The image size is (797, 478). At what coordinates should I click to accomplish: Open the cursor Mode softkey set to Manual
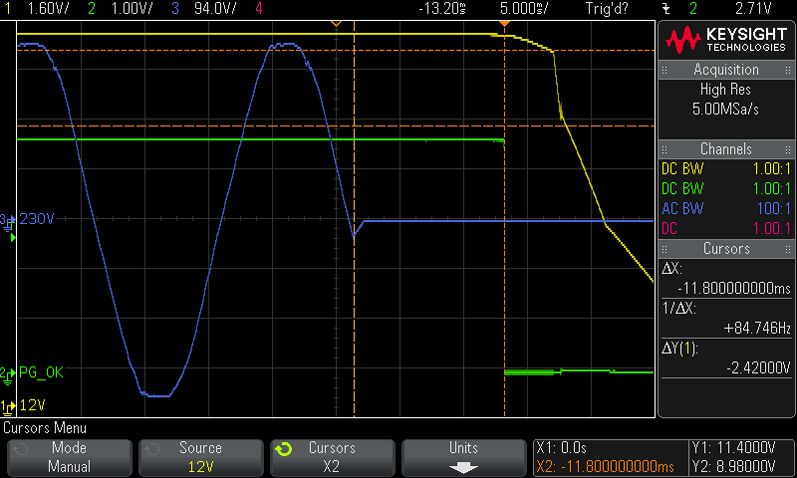pos(69,458)
